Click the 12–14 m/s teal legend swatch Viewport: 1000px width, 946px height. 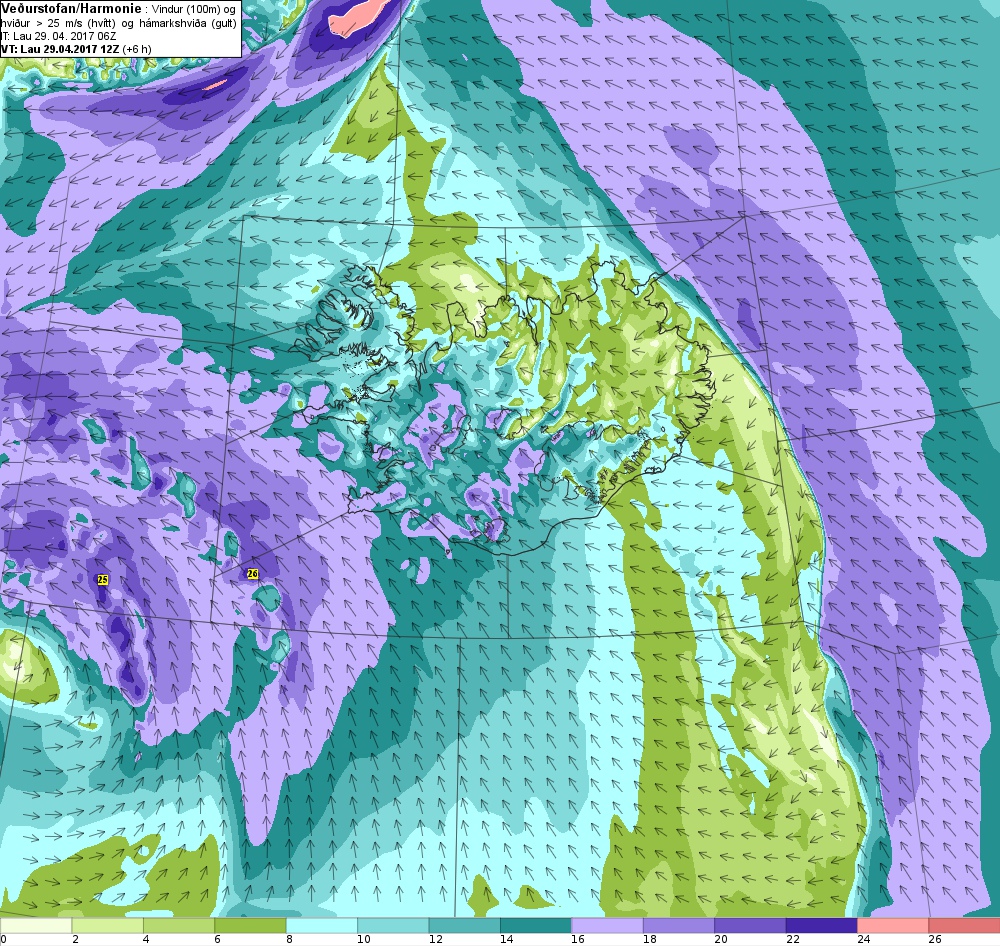[x=464, y=926]
